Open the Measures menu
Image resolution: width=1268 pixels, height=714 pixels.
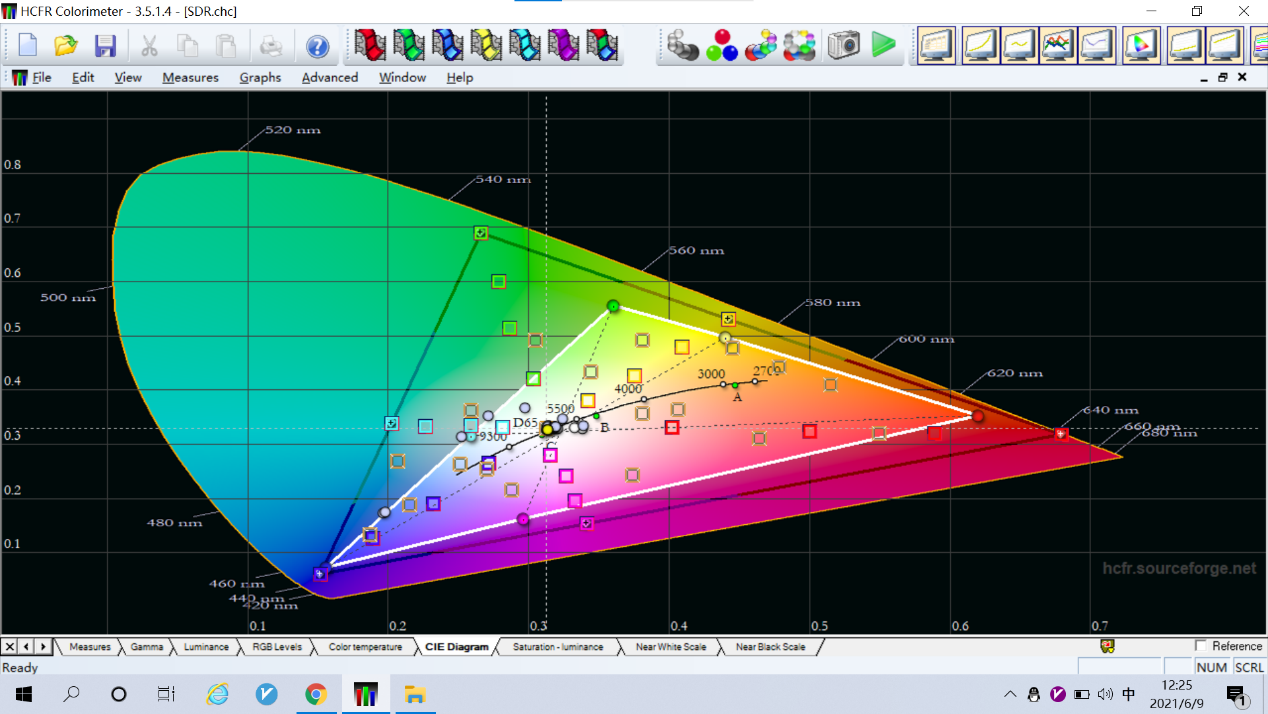point(190,77)
